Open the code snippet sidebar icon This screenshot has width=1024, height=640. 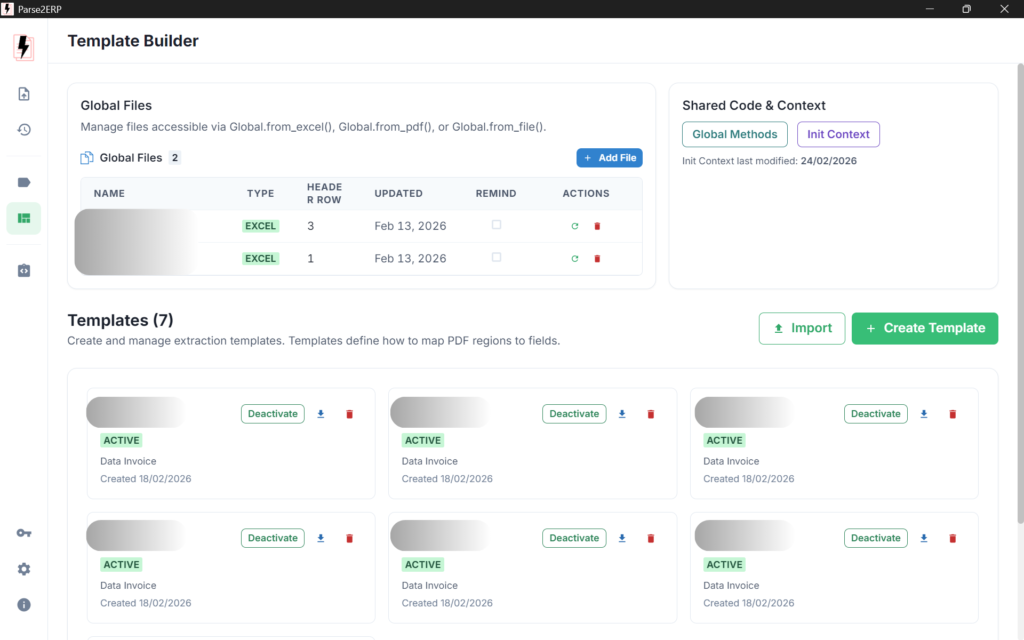pos(24,270)
